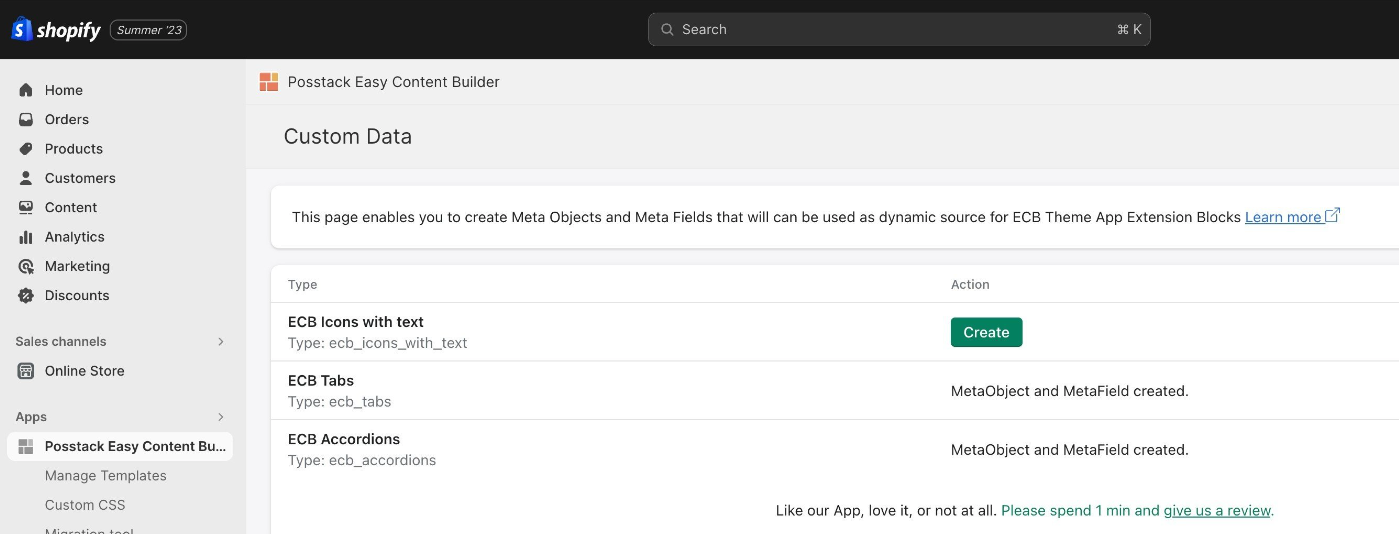Select the ECB Tabs row title
The image size is (1399, 534).
[321, 380]
